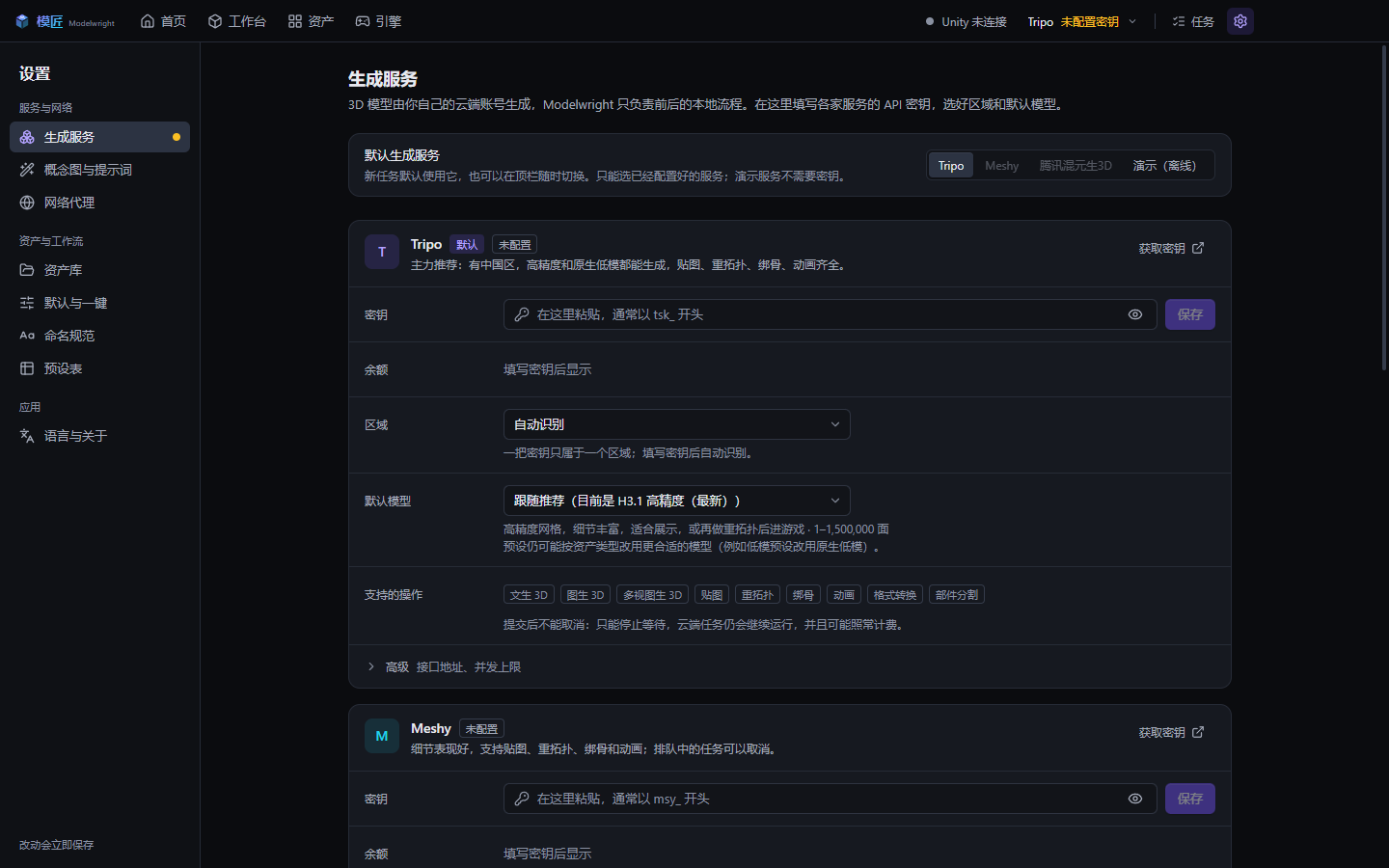Click the key icon in Meshy input

(x=522, y=799)
